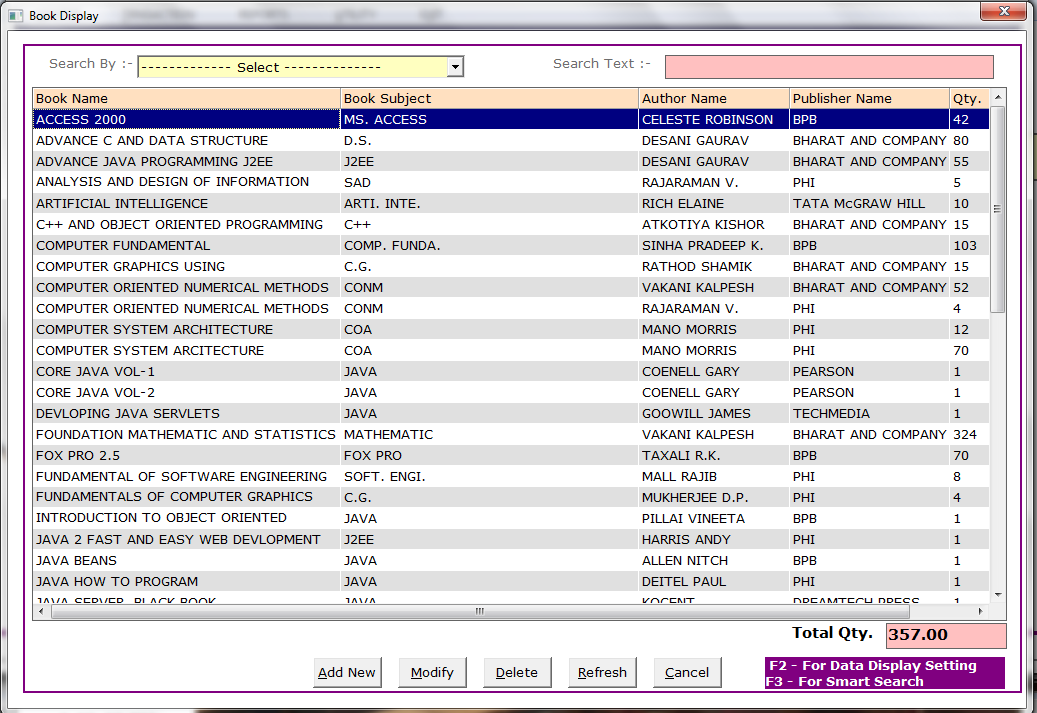1037x713 pixels.
Task: Click the Cancel button
Action: 687,673
